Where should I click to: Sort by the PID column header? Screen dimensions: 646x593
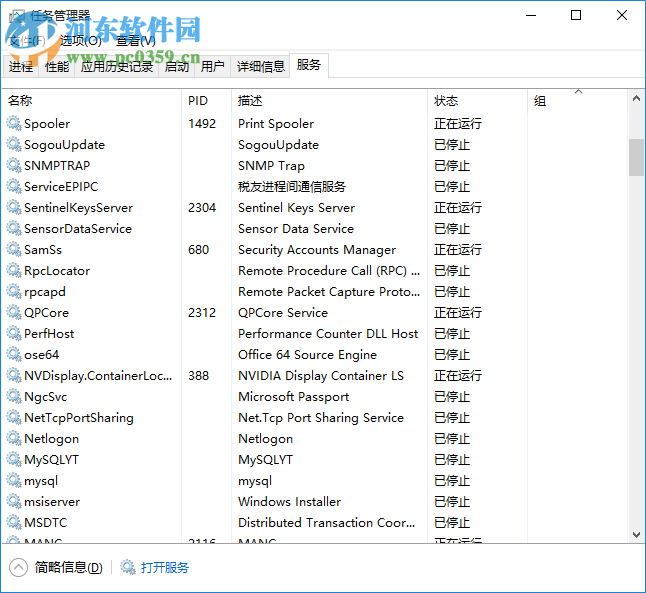click(206, 101)
